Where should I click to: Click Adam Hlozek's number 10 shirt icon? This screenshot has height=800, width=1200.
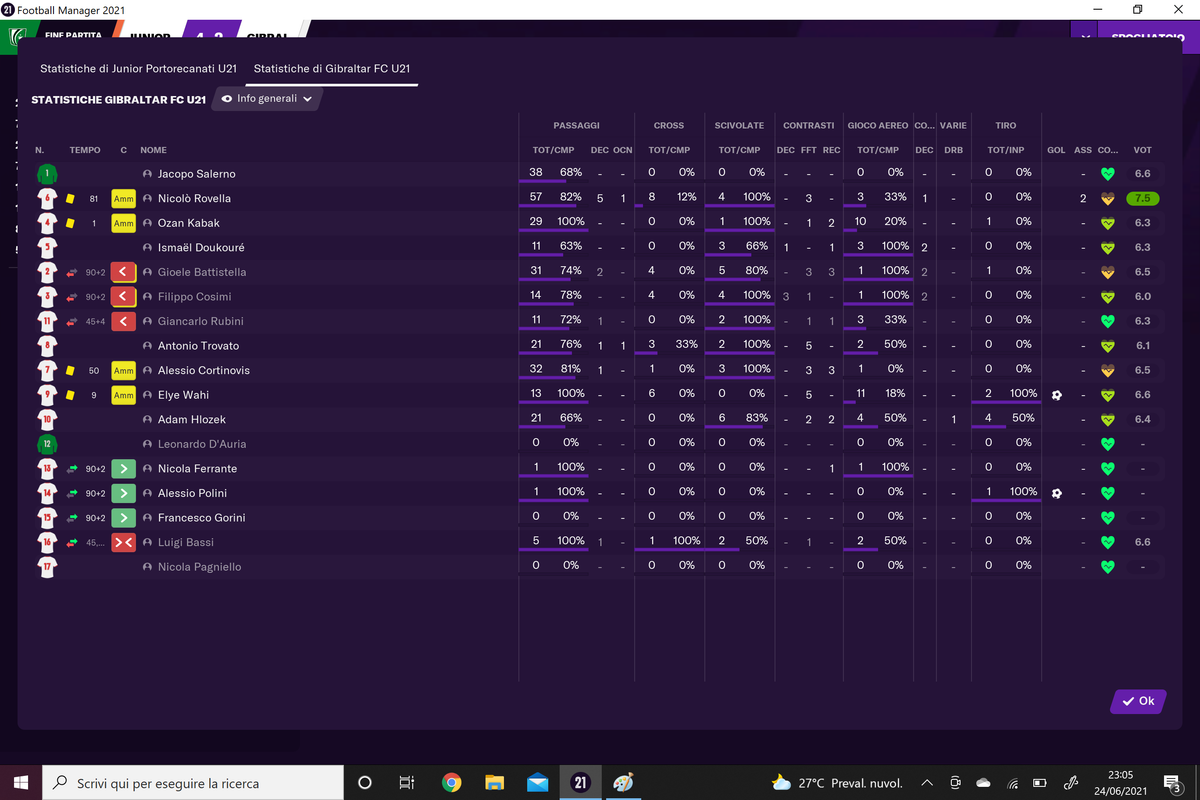pos(46,419)
